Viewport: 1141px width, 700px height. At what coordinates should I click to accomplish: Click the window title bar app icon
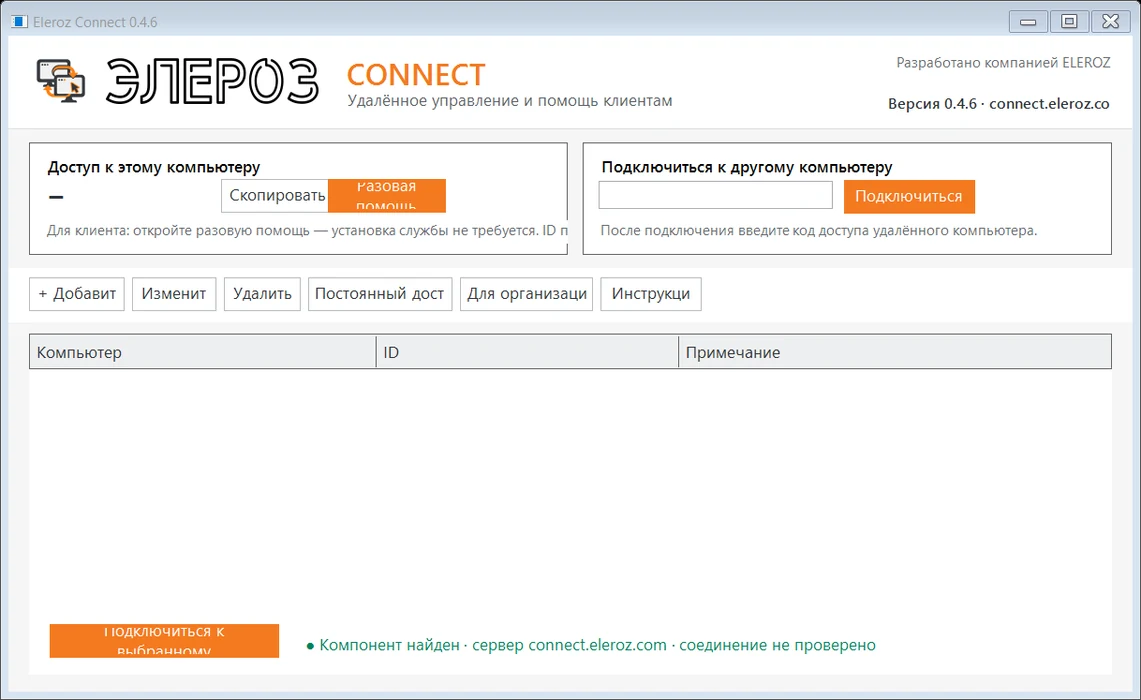point(19,22)
